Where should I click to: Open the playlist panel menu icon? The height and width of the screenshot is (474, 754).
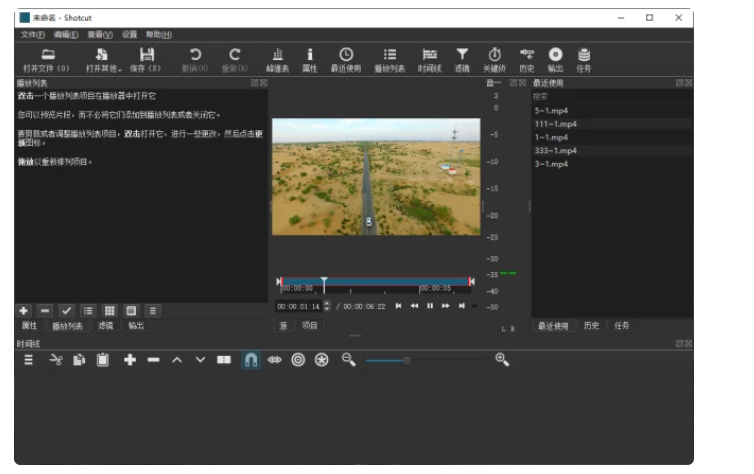pyautogui.click(x=152, y=311)
